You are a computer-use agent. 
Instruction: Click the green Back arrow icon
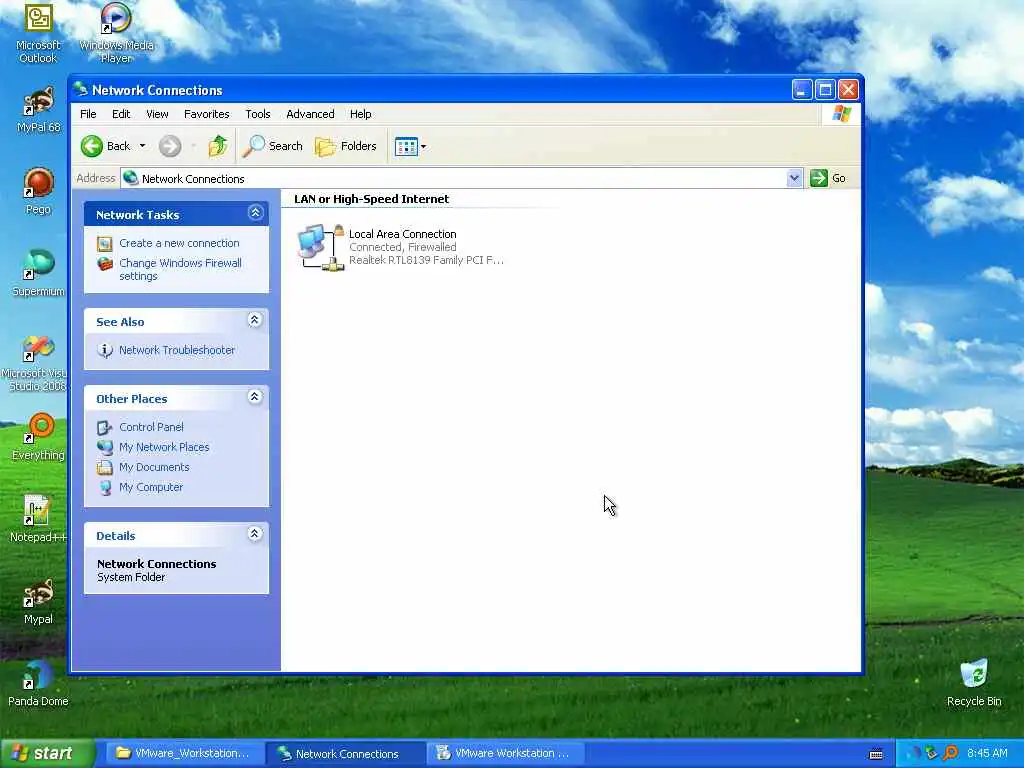[91, 146]
